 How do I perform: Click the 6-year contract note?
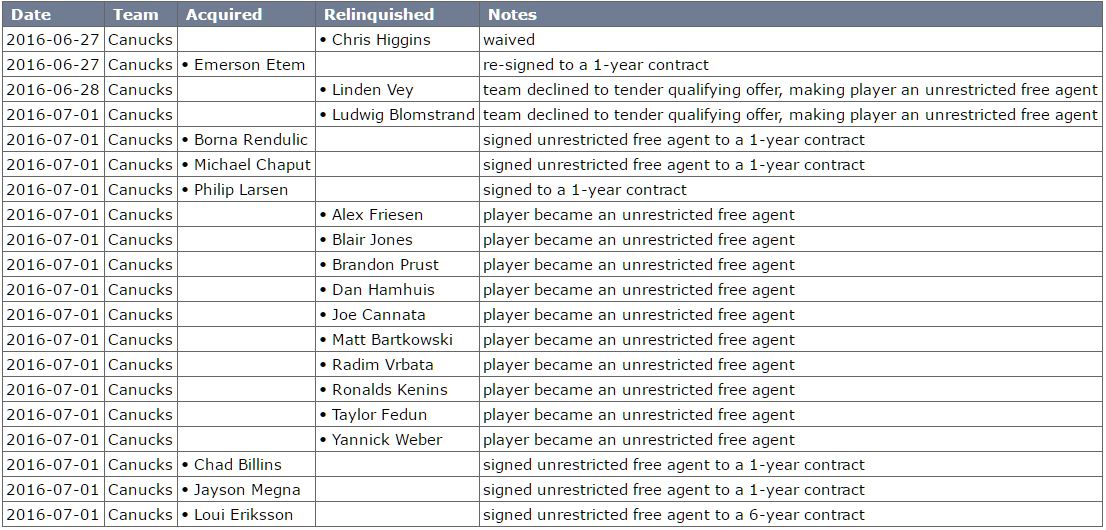pos(673,515)
